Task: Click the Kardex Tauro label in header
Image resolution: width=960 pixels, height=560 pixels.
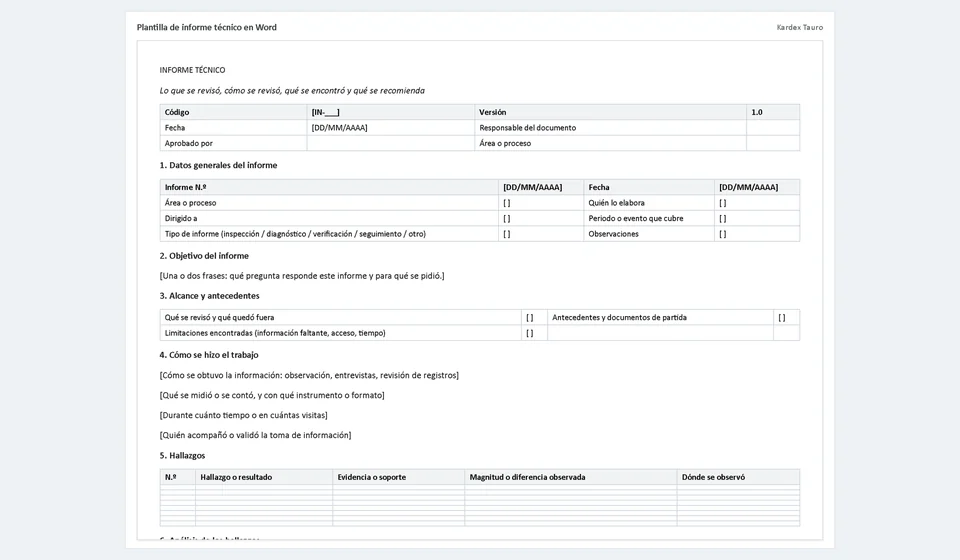Action: click(x=800, y=28)
